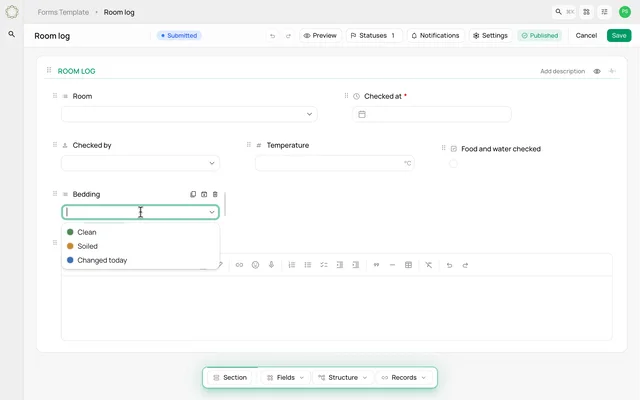Cancel editing the form
This screenshot has height=400, width=640.
(586, 36)
